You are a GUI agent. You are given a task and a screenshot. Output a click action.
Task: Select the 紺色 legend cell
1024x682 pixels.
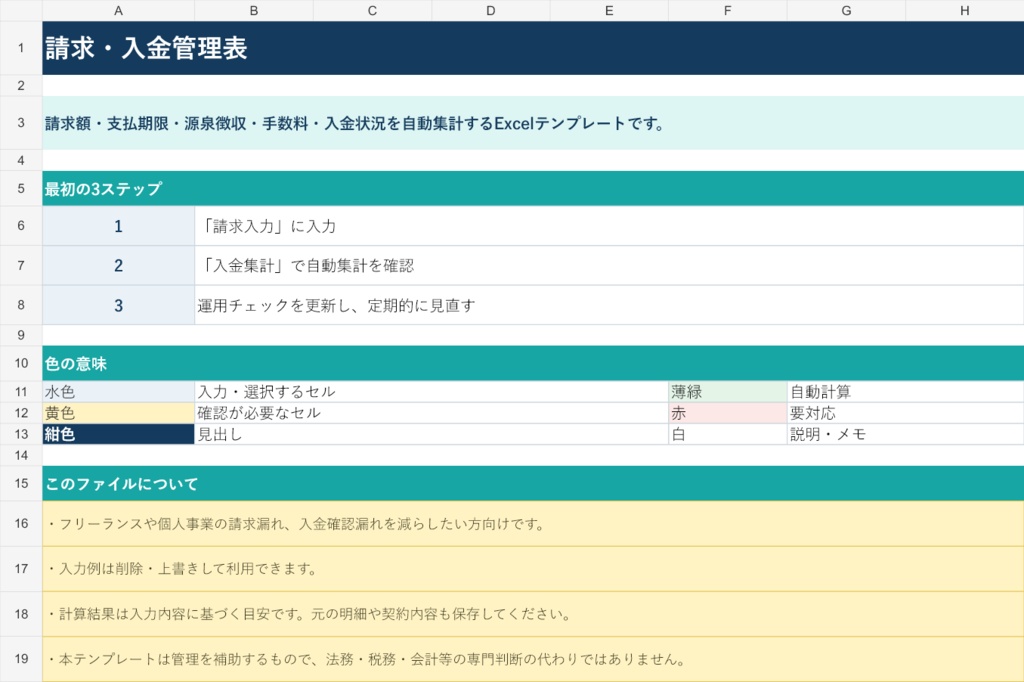118,434
